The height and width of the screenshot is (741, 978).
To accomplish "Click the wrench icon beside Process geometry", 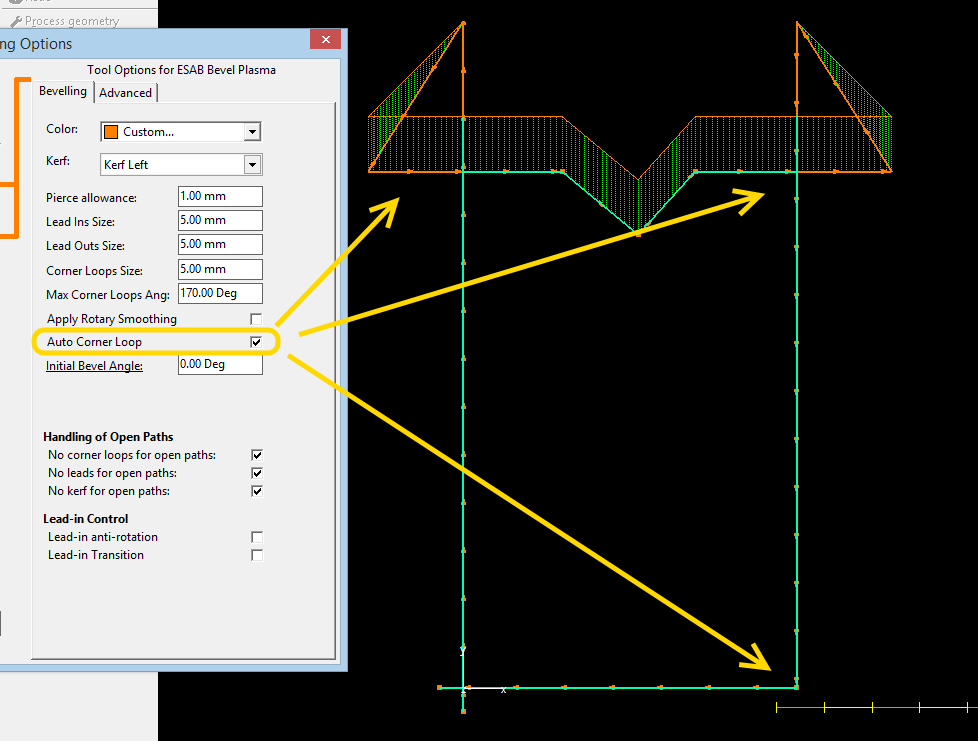I will click(x=16, y=21).
